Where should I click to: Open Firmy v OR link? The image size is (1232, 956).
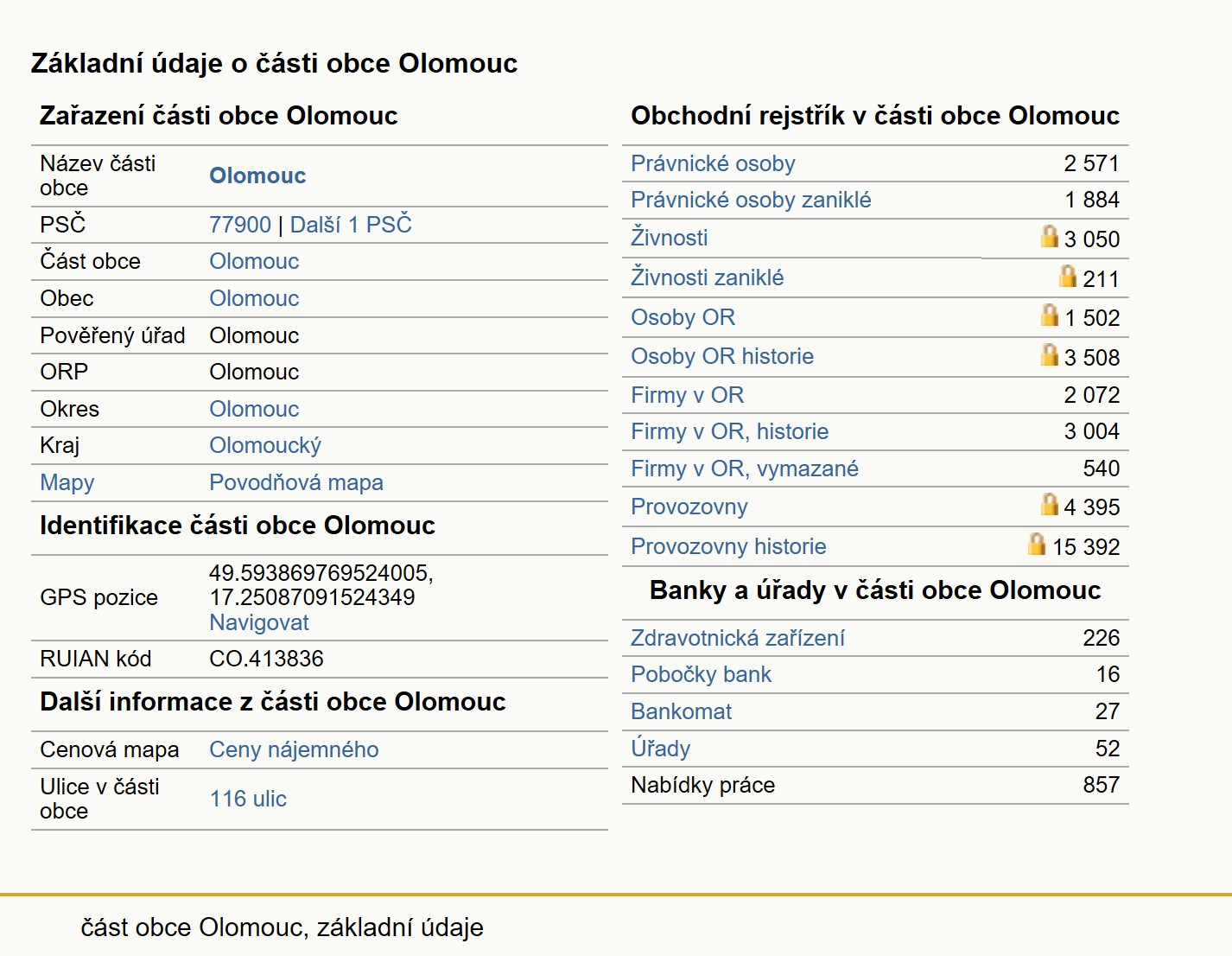pyautogui.click(x=687, y=395)
